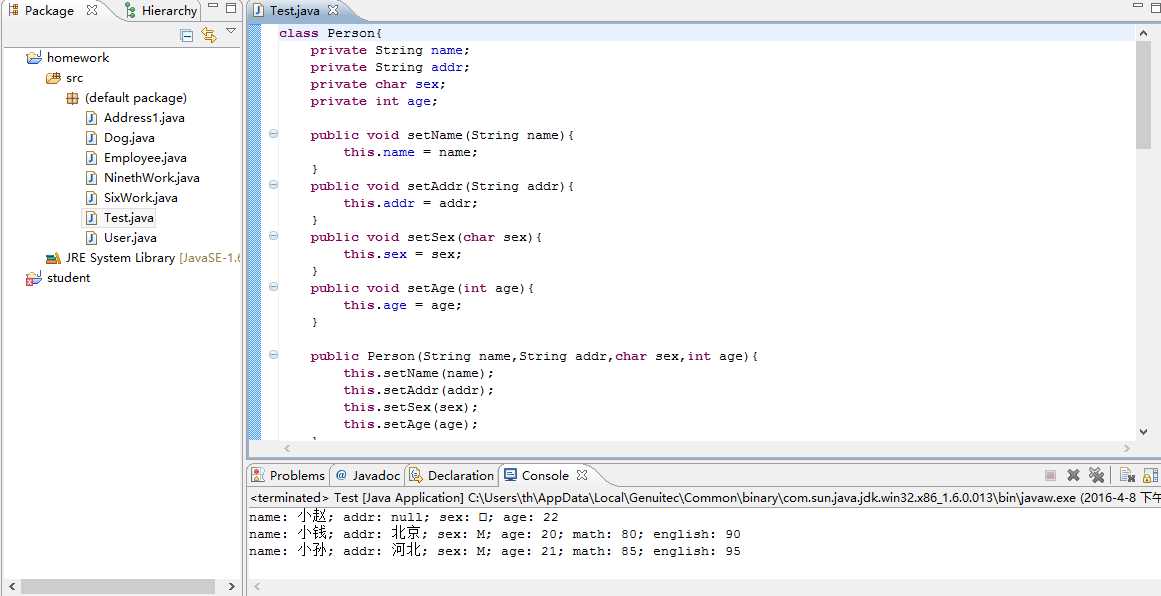This screenshot has width=1161, height=596.
Task: Open Address1.java in the tree
Action: coord(144,118)
